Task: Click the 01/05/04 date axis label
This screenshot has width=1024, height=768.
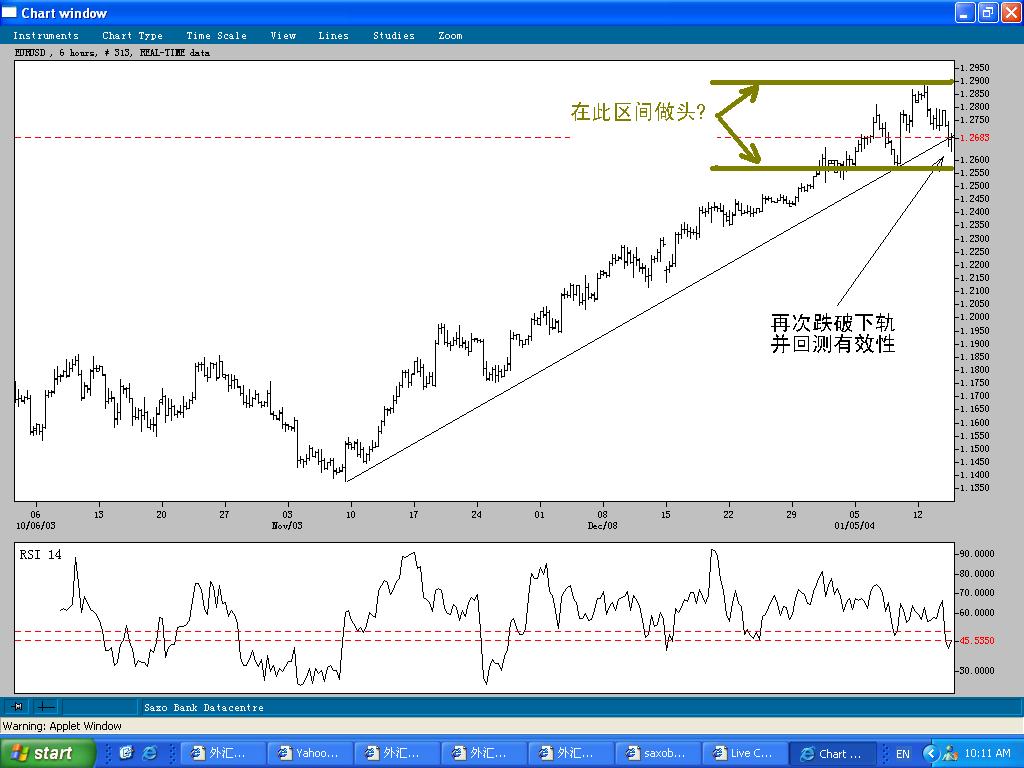Action: point(854,525)
